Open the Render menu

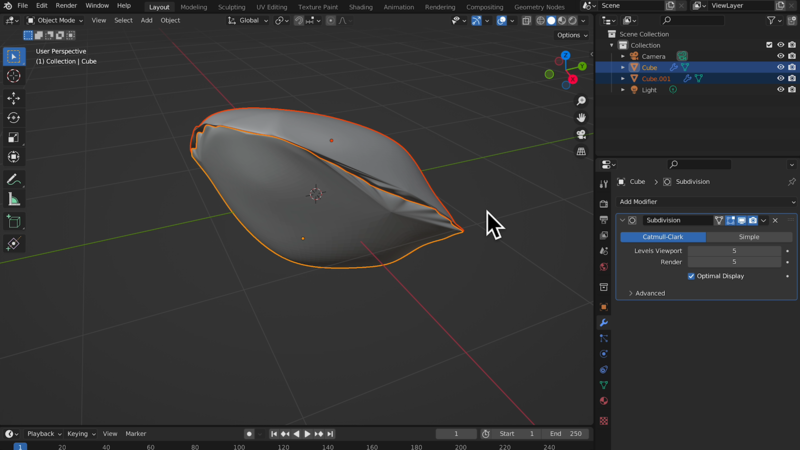click(66, 6)
